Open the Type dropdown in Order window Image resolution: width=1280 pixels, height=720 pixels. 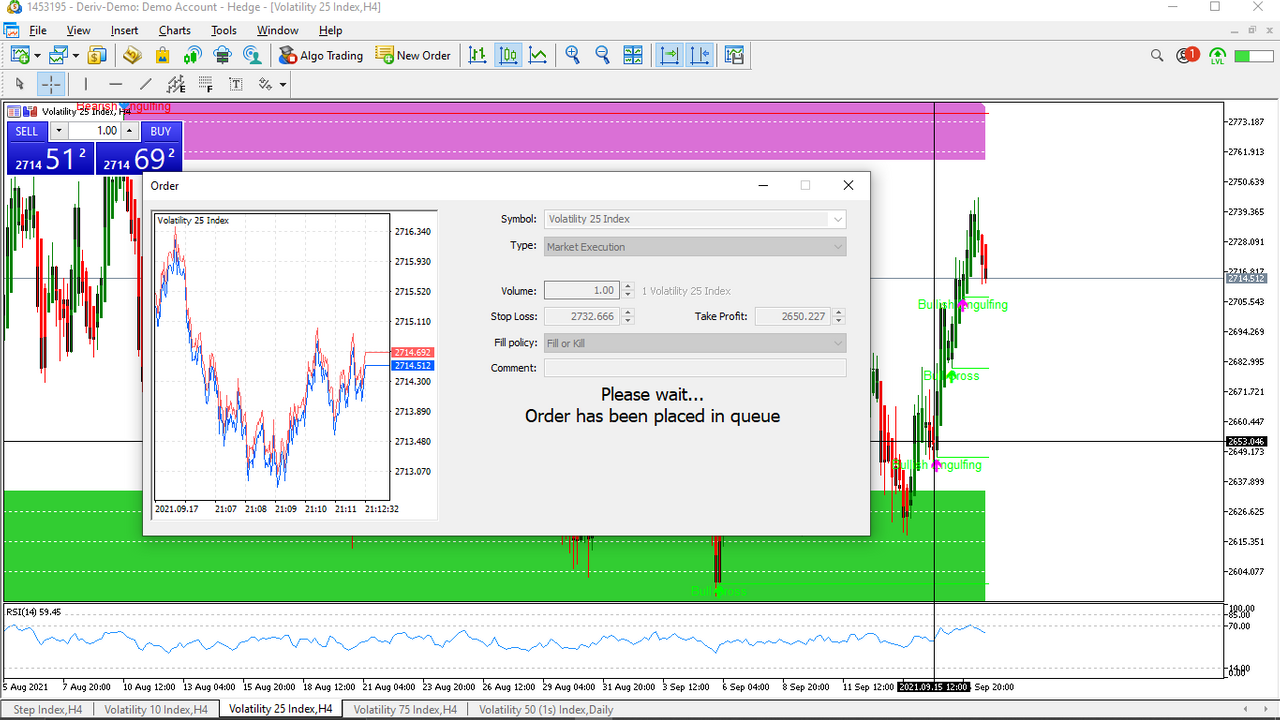838,247
